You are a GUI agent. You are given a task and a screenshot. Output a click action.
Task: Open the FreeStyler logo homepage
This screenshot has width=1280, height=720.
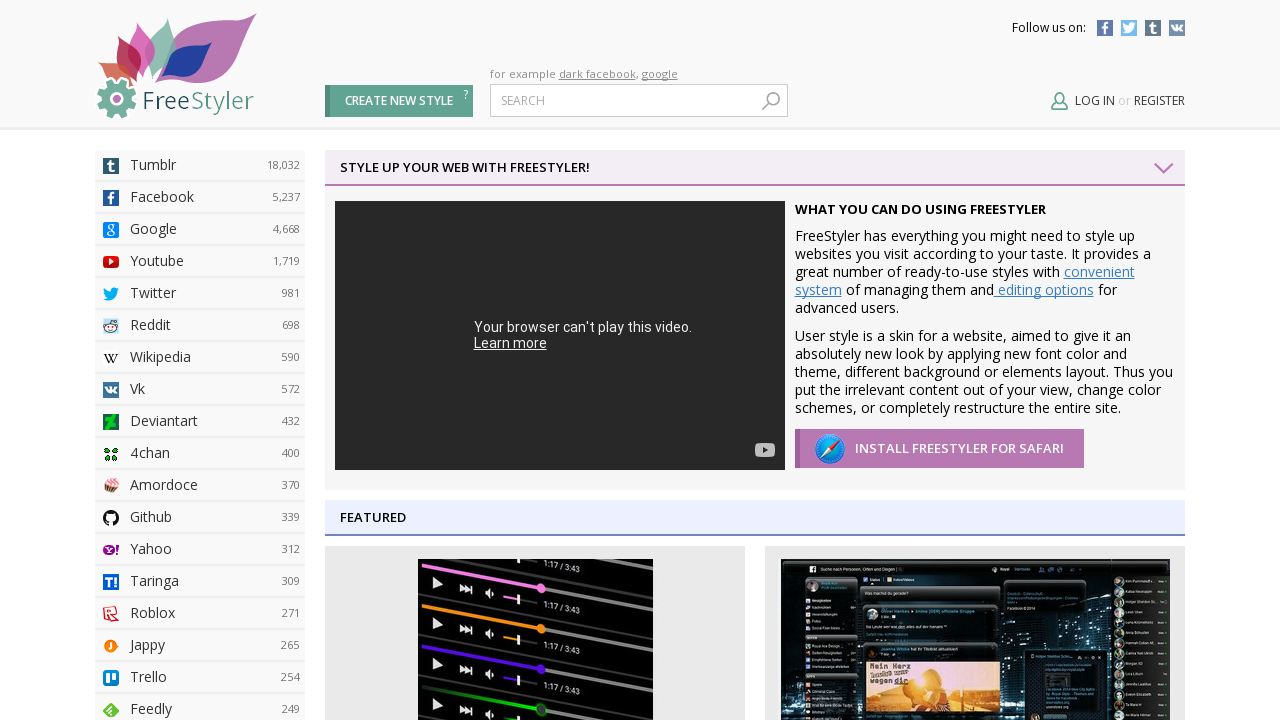(x=176, y=66)
